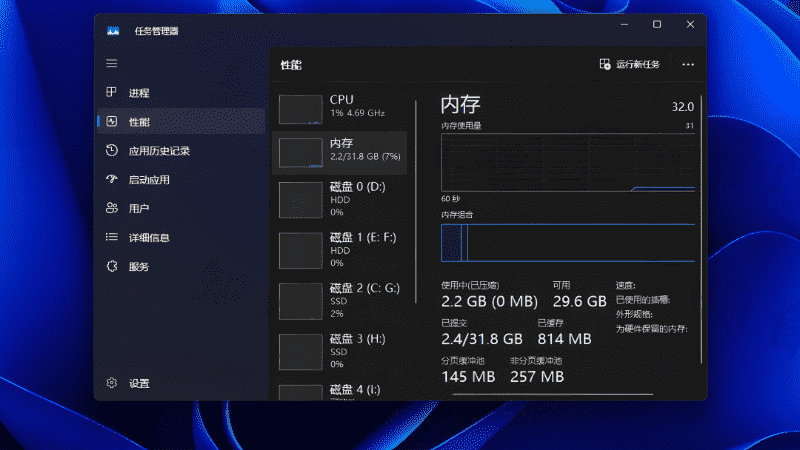Select the 性能 performance icon in sidebar
The height and width of the screenshot is (450, 800).
click(112, 121)
